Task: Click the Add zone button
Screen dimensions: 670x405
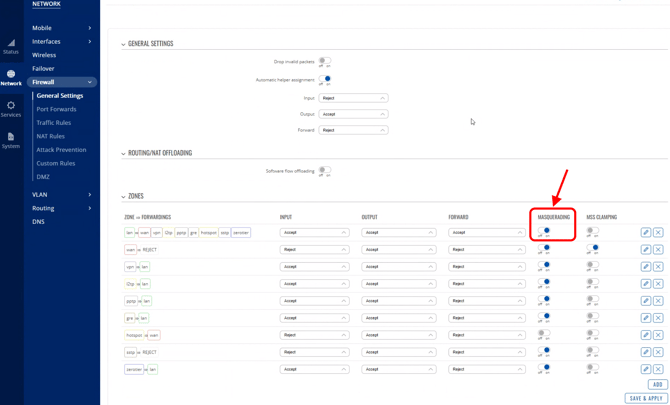Action: click(x=657, y=384)
